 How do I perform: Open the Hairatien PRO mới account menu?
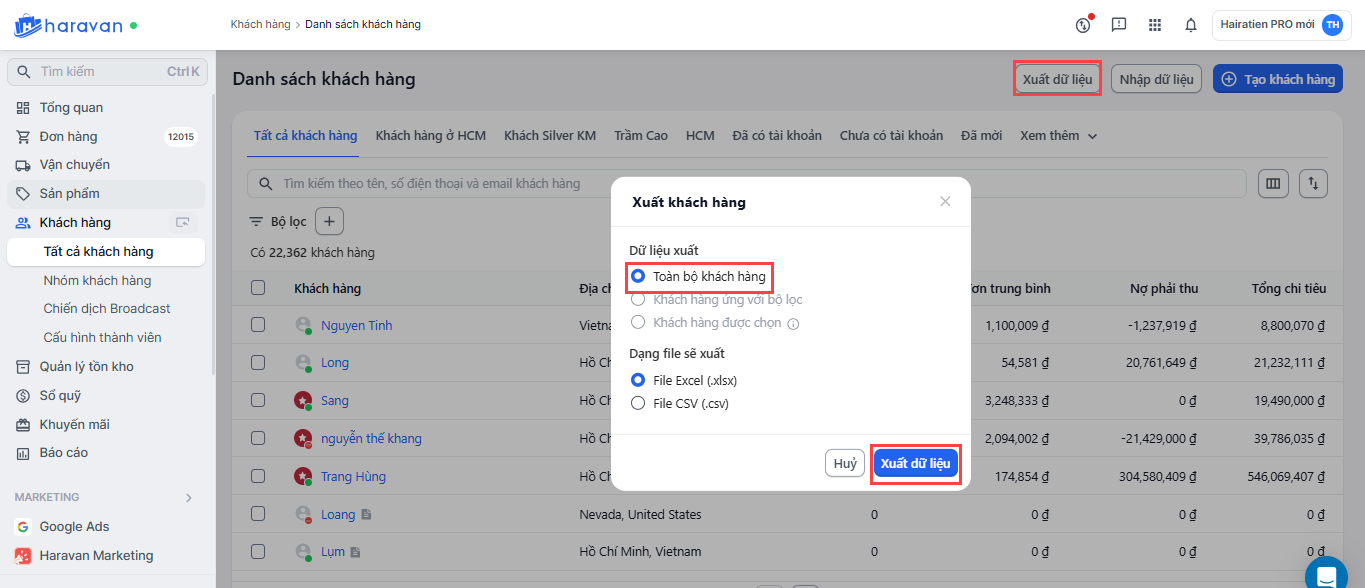click(x=1281, y=25)
